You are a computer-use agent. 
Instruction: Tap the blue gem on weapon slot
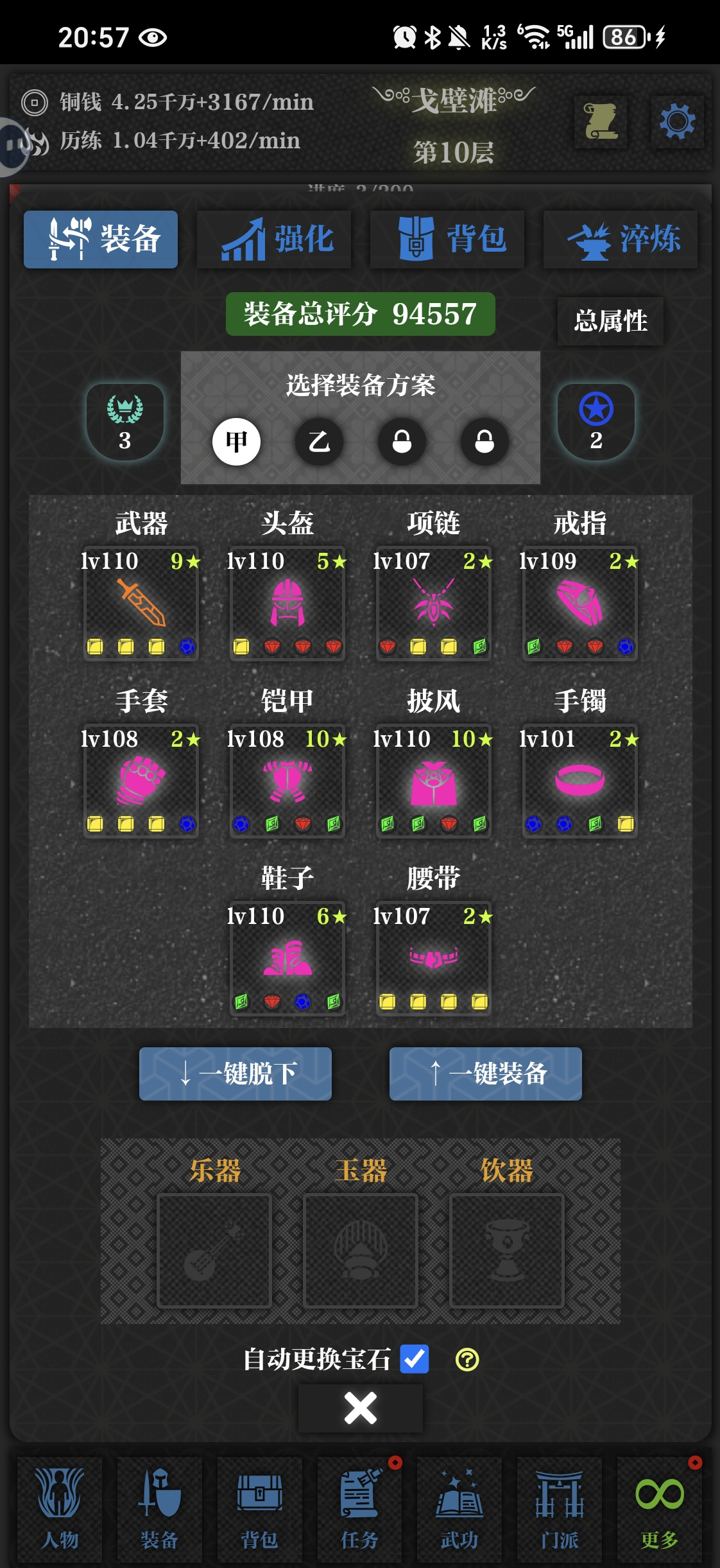click(x=187, y=646)
